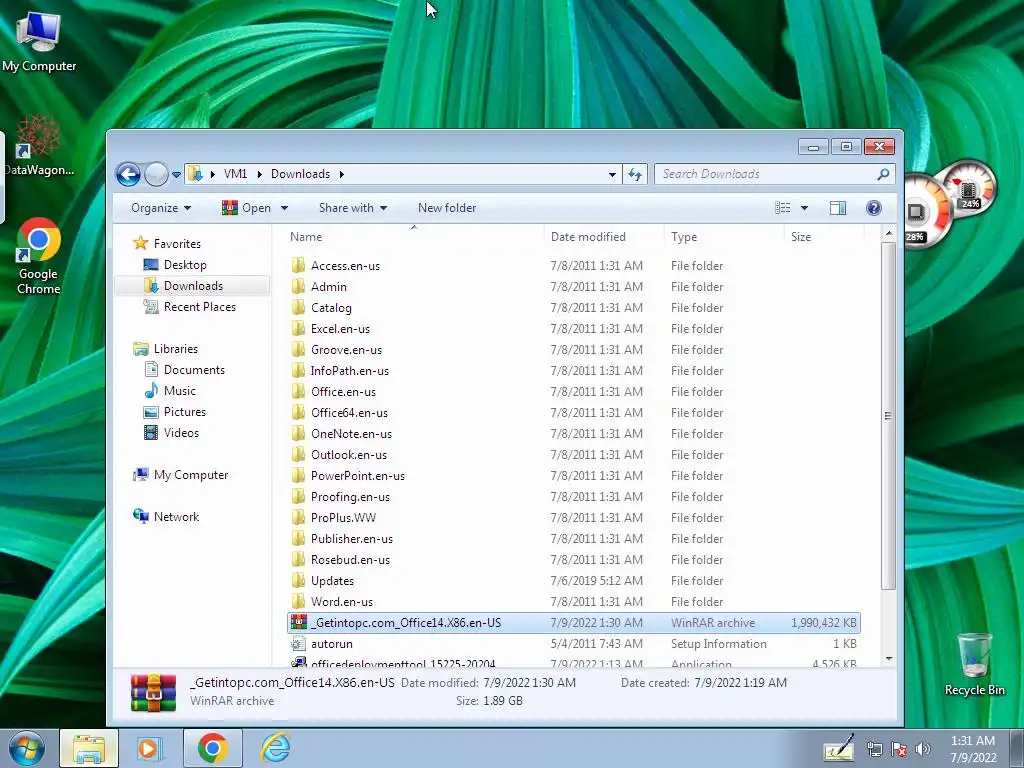Viewport: 1024px width, 768px height.
Task: Select My Computer in navigation pane
Action: tap(191, 475)
